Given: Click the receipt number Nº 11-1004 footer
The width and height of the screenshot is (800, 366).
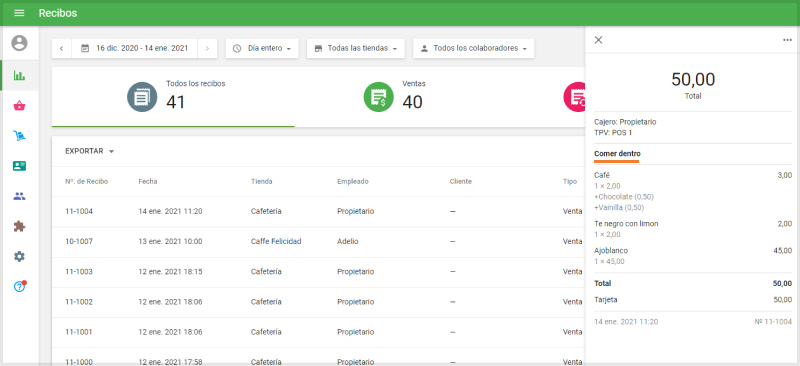Looking at the screenshot, I should [773, 322].
